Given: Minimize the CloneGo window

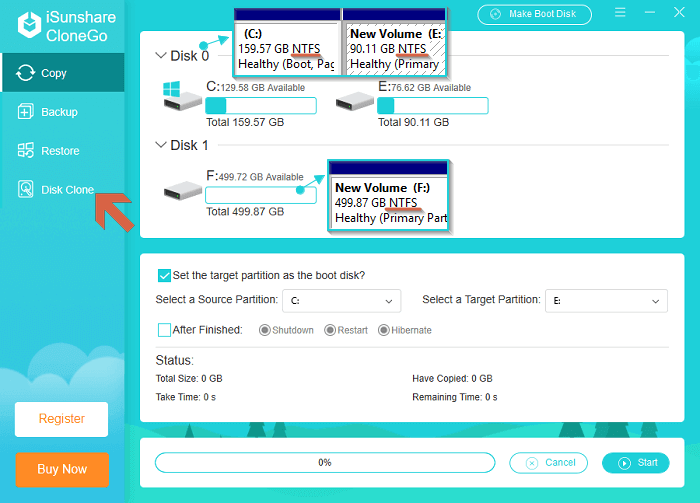Looking at the screenshot, I should pyautogui.click(x=650, y=12).
